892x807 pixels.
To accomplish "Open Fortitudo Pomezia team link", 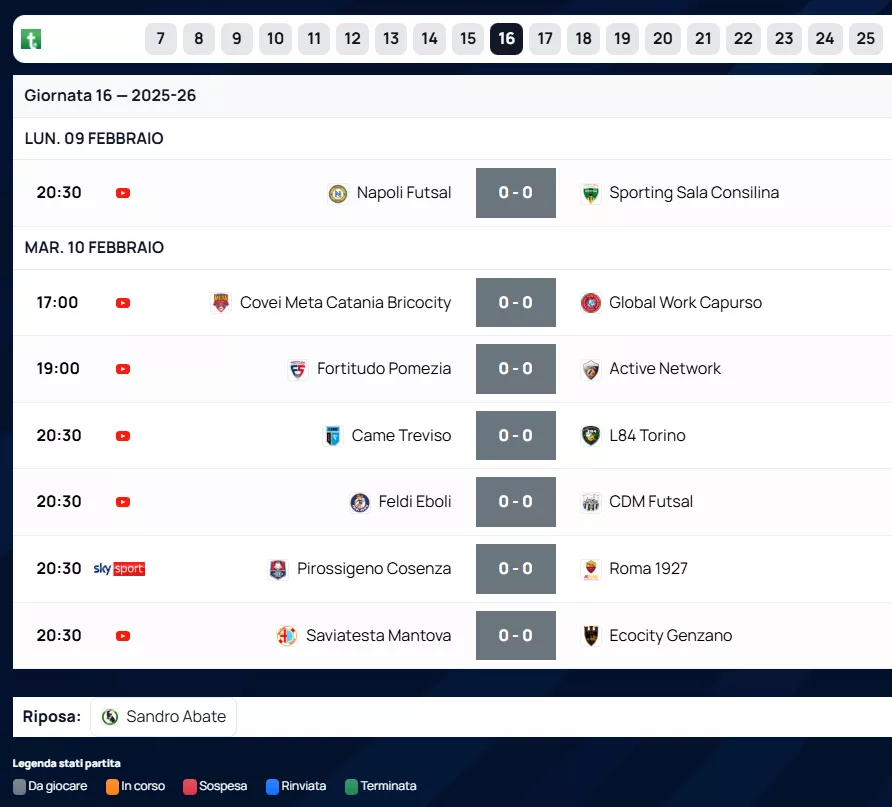I will tap(383, 369).
